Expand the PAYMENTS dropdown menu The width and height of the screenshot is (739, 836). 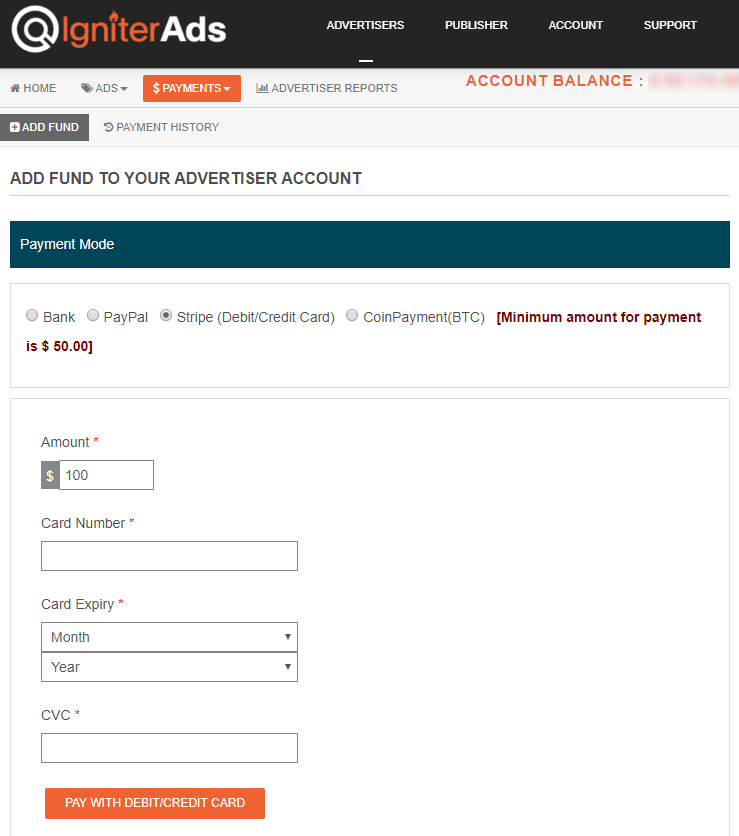(x=192, y=88)
